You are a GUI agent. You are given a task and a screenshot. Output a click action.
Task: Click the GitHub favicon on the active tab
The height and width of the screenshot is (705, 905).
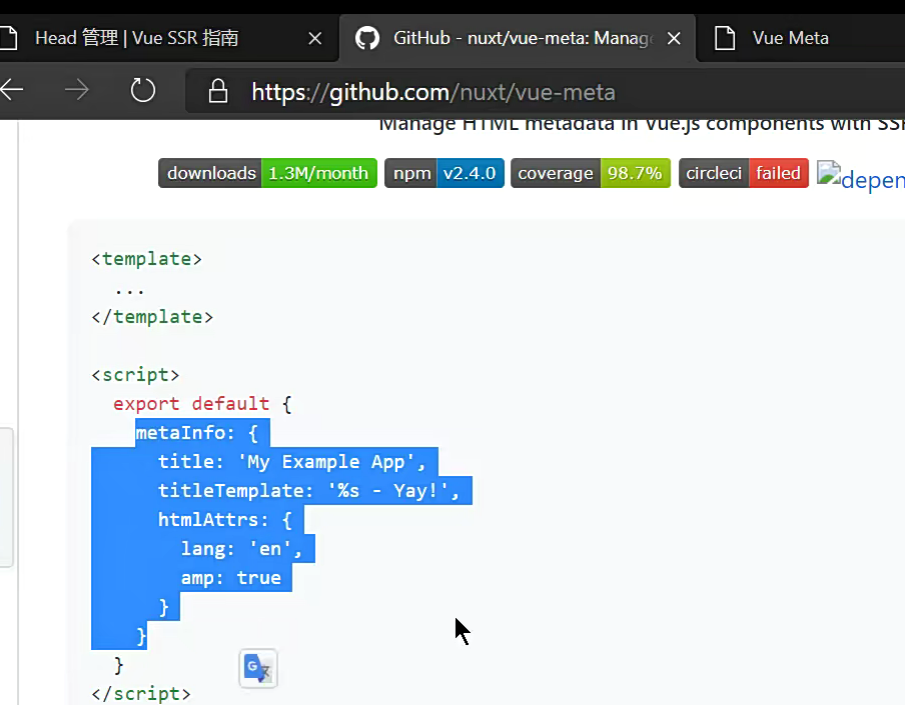point(367,38)
